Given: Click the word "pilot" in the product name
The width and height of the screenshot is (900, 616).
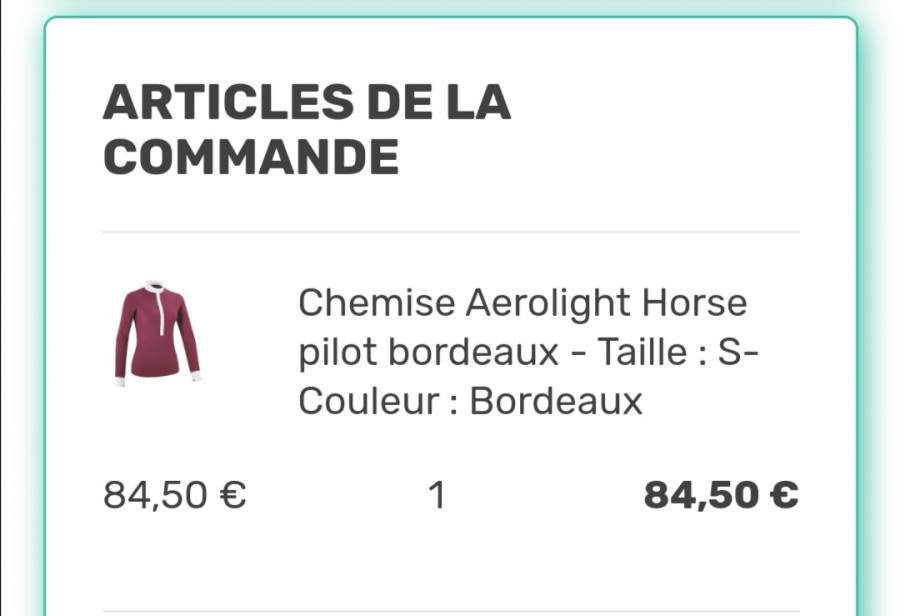Looking at the screenshot, I should pos(338,352).
